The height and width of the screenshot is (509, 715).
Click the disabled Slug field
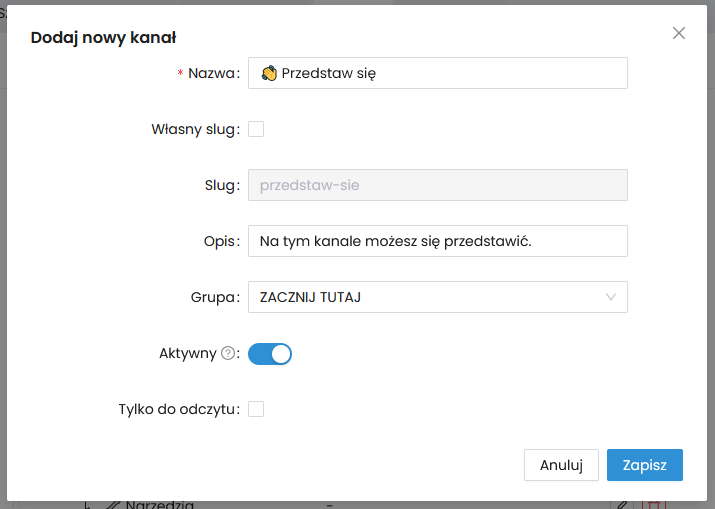point(437,185)
